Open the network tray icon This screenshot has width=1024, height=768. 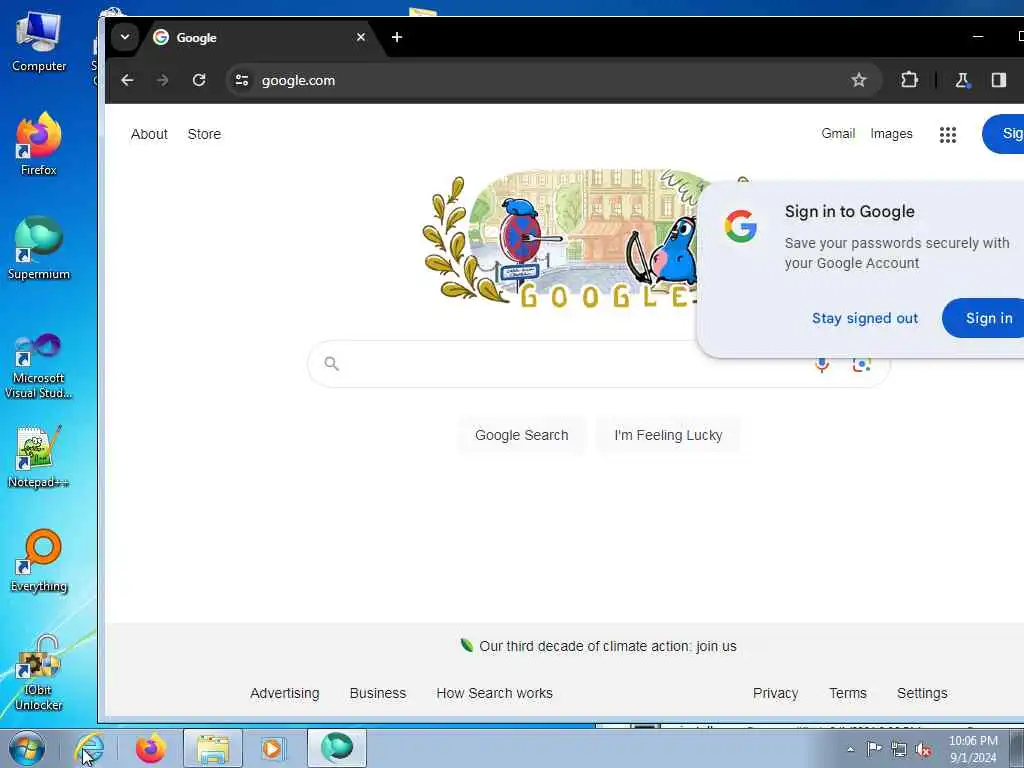(899, 750)
